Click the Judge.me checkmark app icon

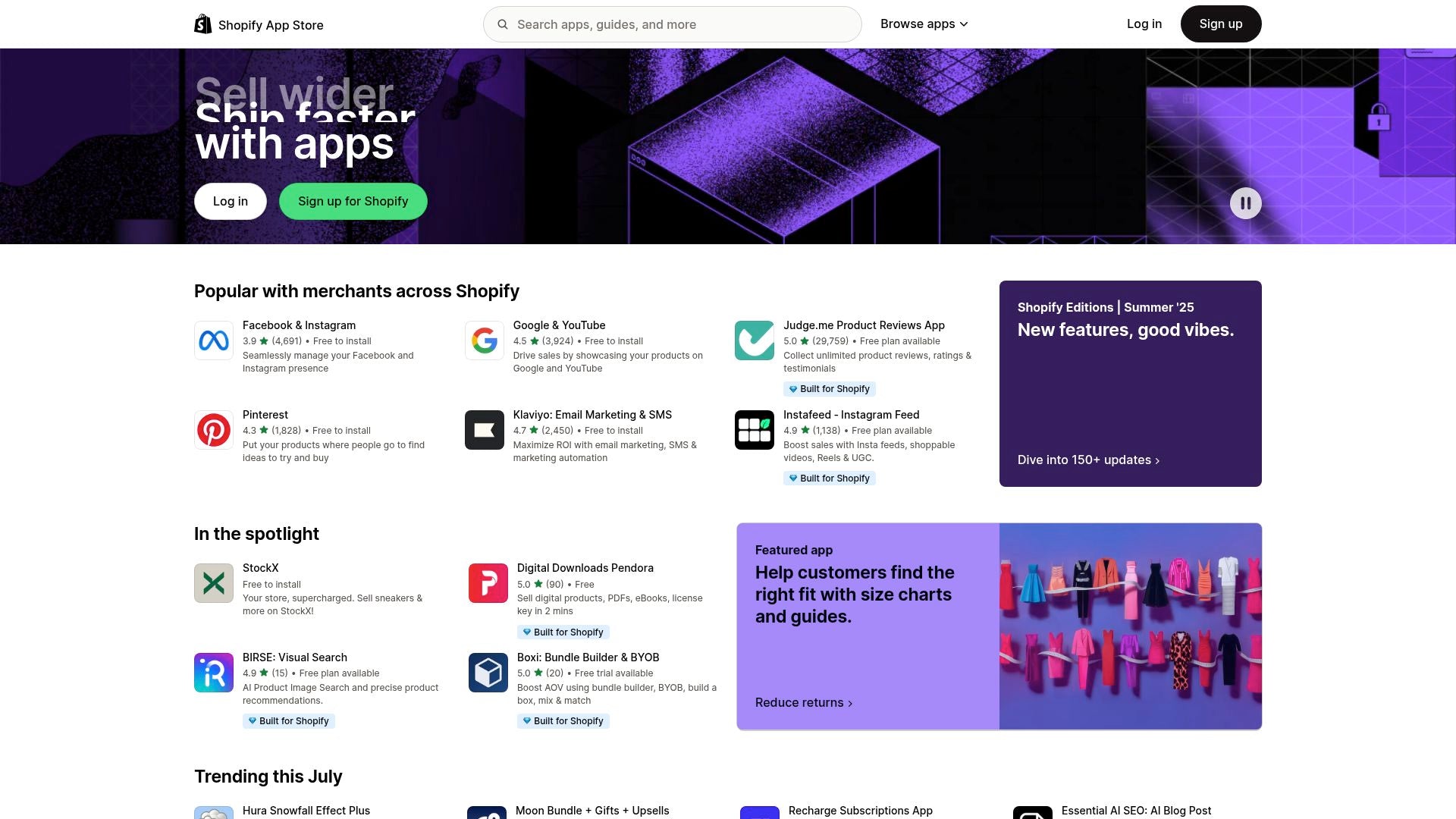point(755,340)
